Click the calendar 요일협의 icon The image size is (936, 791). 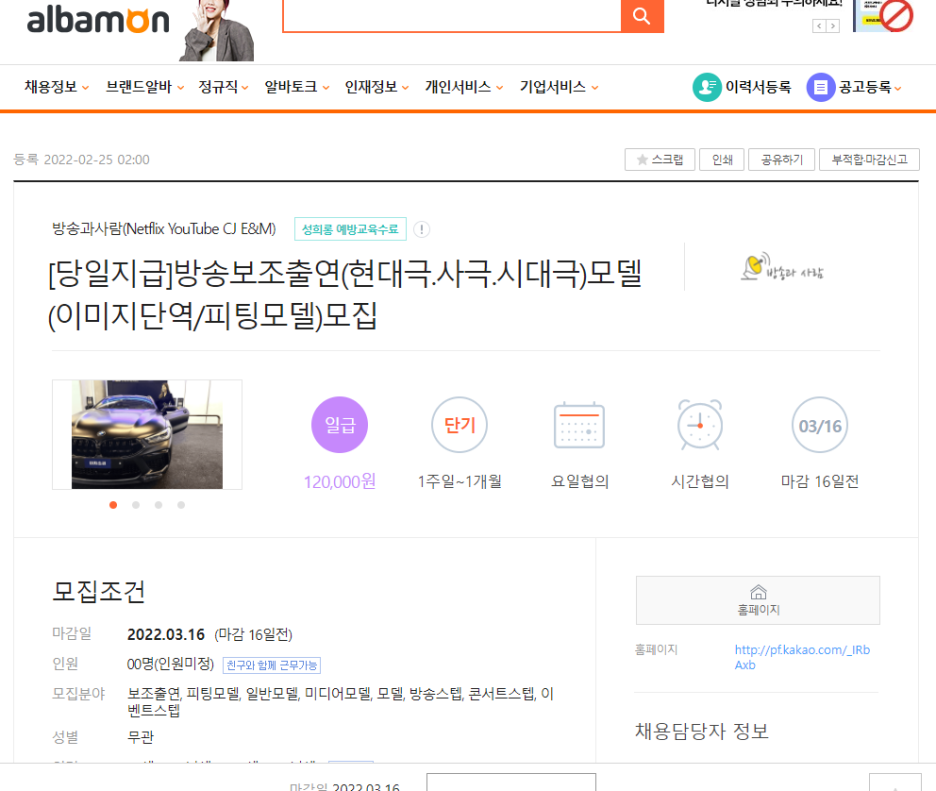click(x=579, y=425)
